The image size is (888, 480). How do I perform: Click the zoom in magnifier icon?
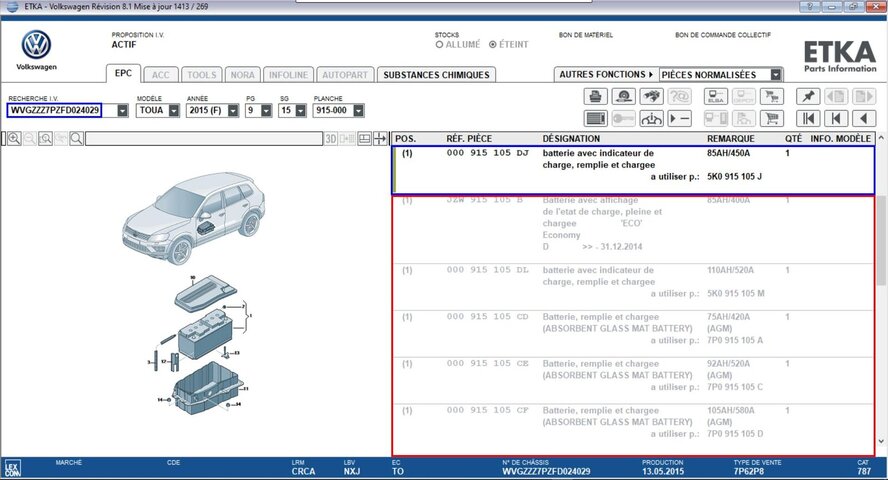pyautogui.click(x=14, y=139)
